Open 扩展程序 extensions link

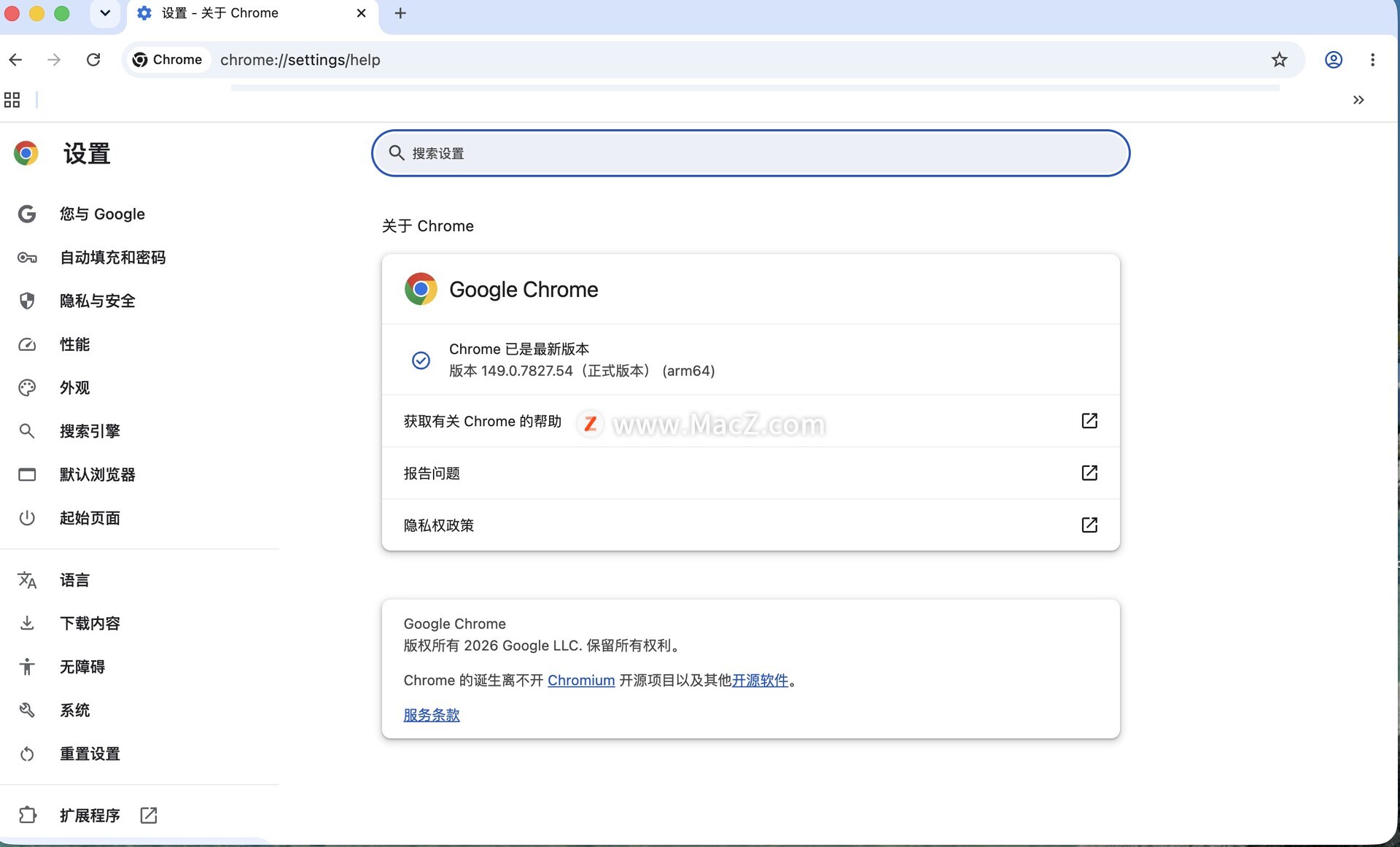pyautogui.click(x=90, y=815)
